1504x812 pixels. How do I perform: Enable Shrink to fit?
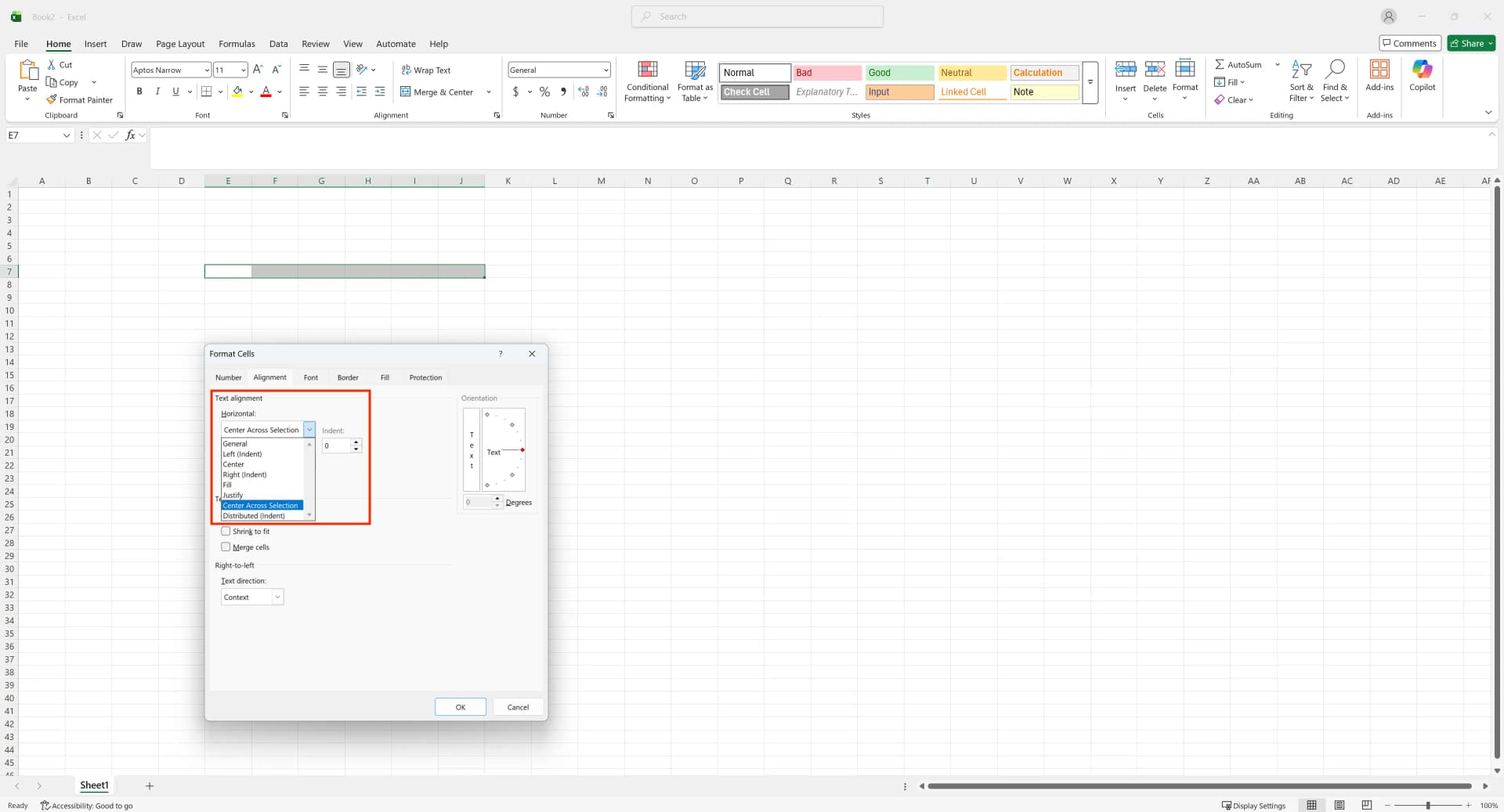[x=226, y=531]
